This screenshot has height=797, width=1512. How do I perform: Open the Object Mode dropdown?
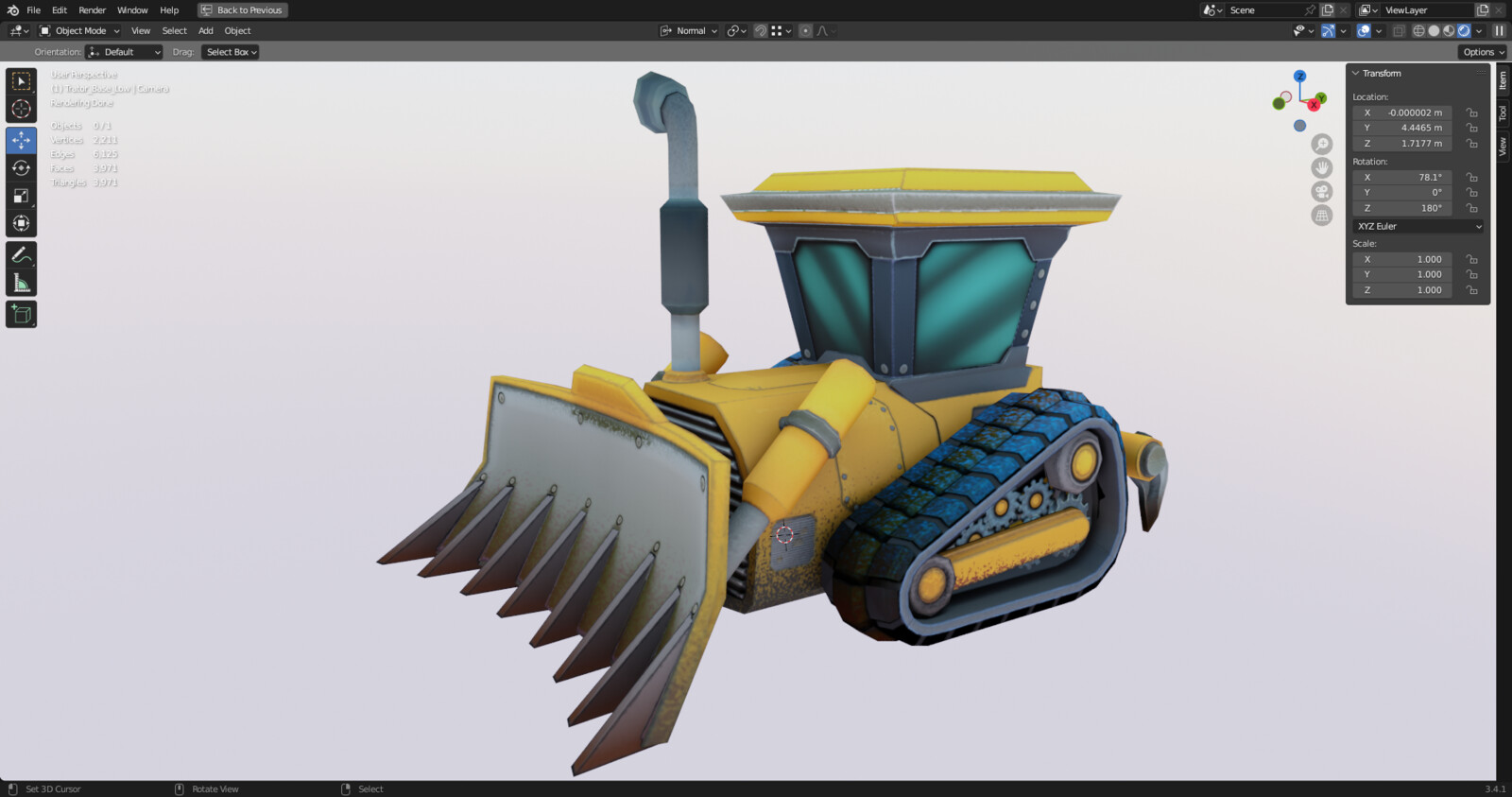click(80, 31)
